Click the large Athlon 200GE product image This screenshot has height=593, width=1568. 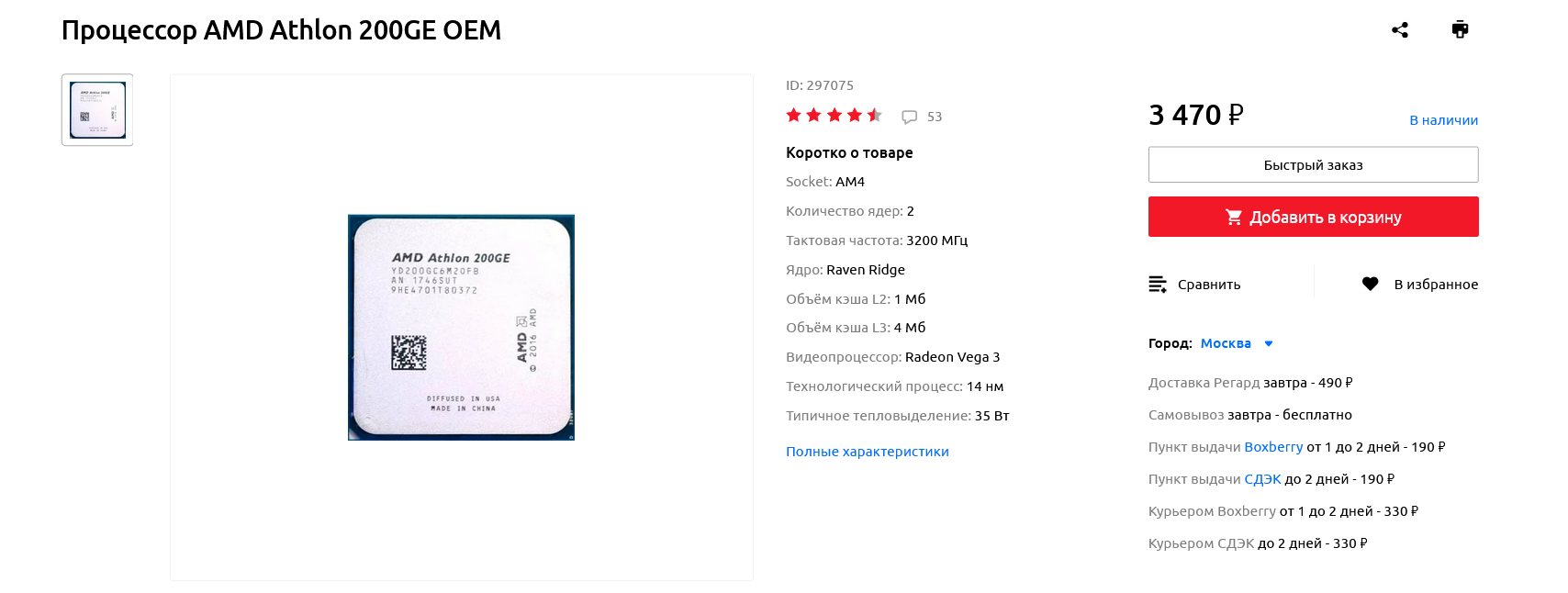tap(461, 328)
